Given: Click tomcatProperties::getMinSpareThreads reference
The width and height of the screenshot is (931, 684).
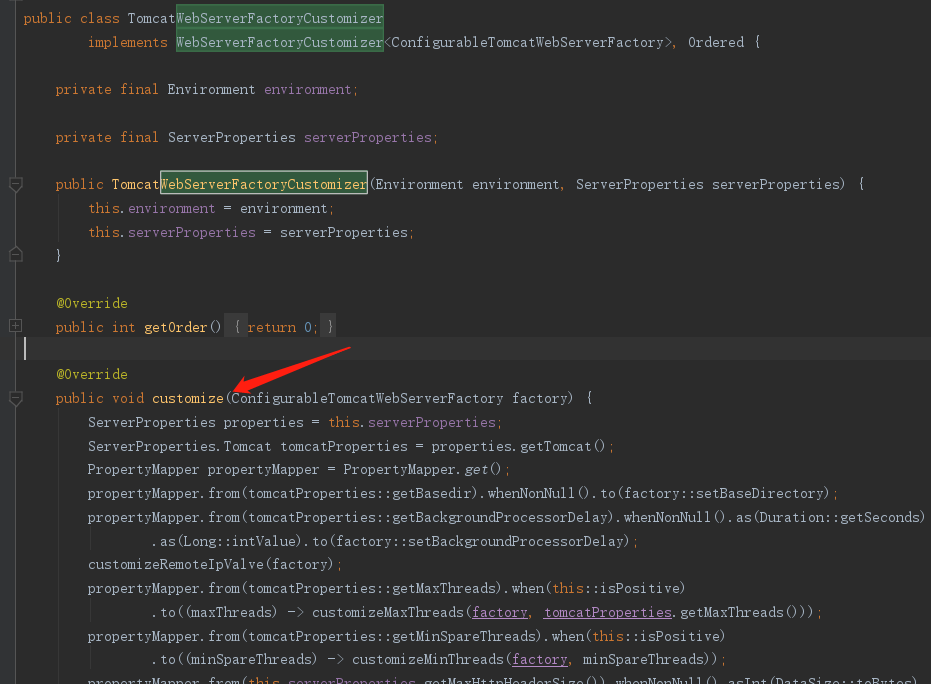Looking at the screenshot, I should pyautogui.click(x=392, y=636).
